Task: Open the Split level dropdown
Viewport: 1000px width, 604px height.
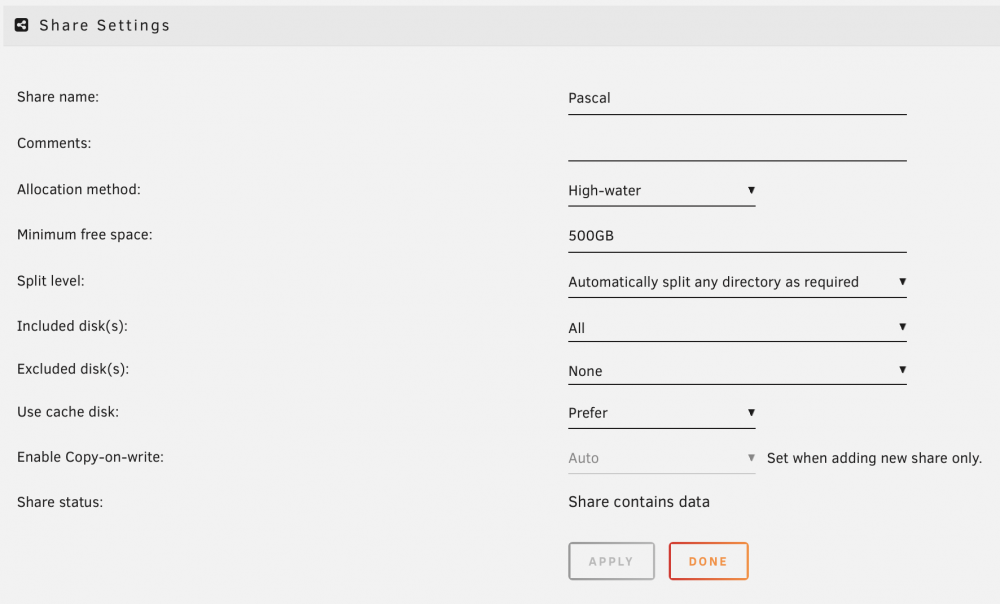Action: click(x=737, y=282)
